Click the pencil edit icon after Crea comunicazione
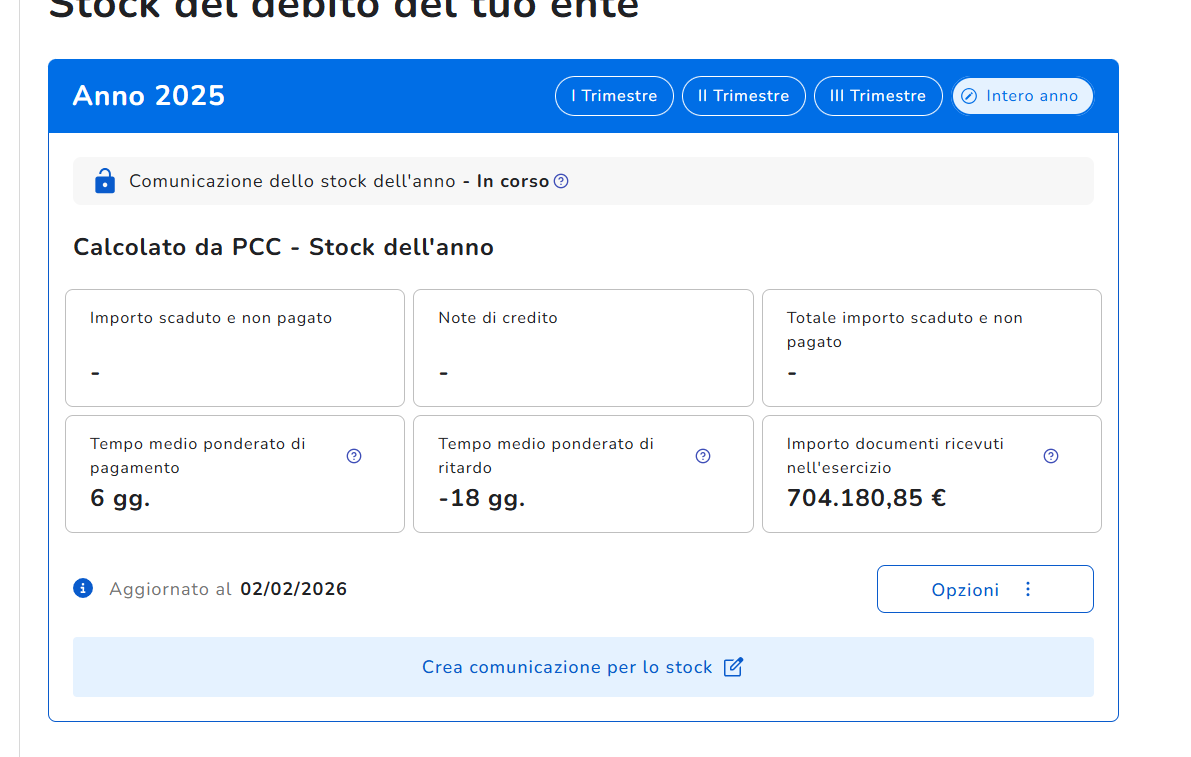The height and width of the screenshot is (757, 1191). [x=733, y=667]
